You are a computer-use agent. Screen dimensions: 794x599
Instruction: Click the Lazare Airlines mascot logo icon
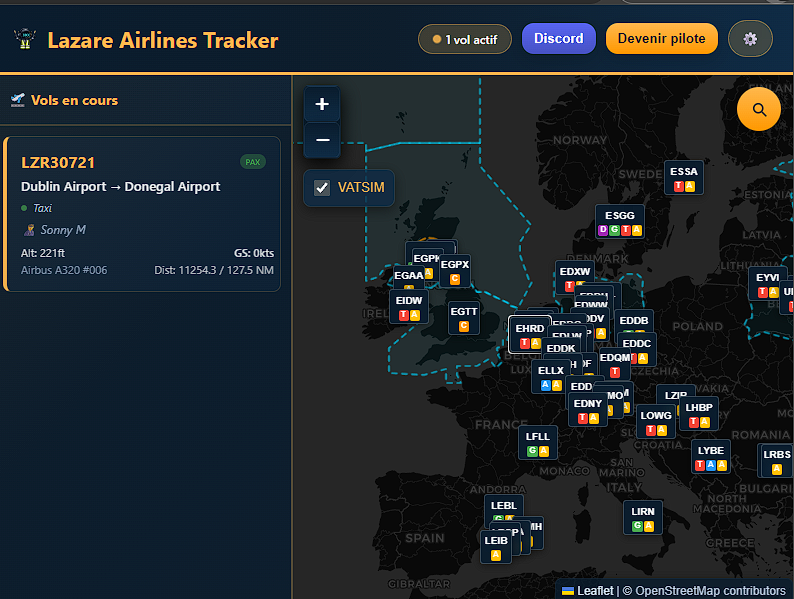(24, 39)
